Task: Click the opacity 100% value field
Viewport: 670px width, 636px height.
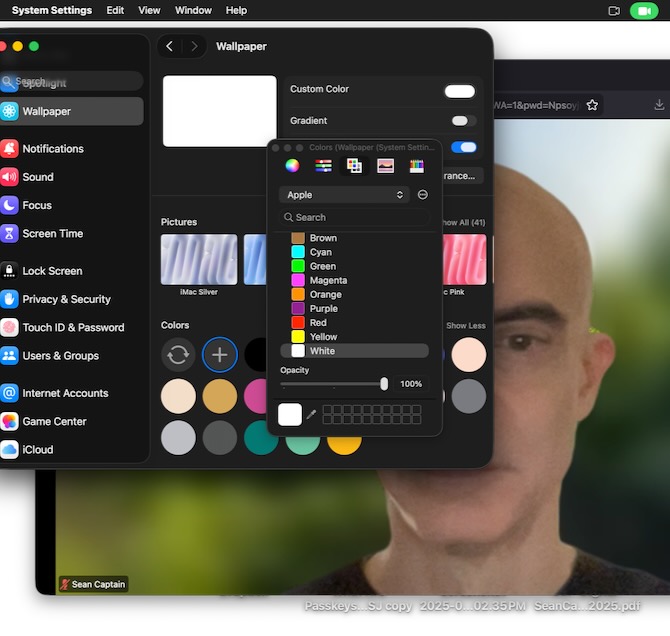Action: pos(411,384)
